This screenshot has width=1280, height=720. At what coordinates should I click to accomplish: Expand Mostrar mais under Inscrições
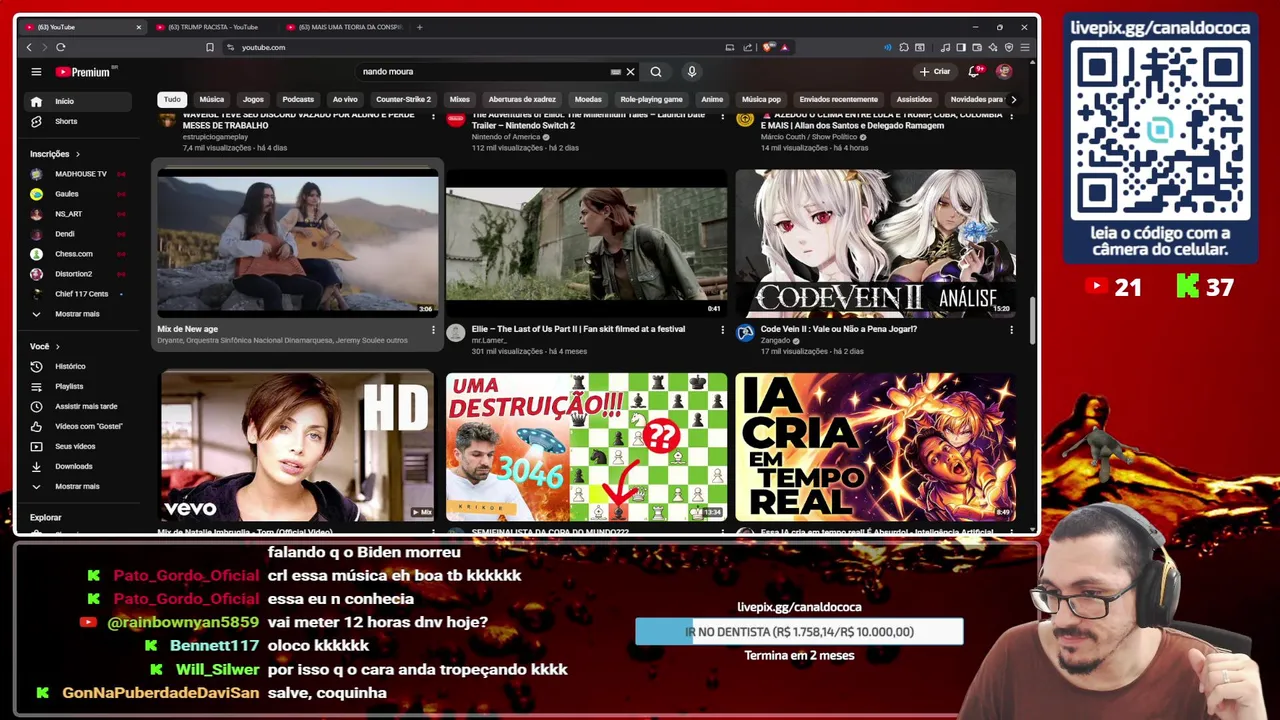[78, 314]
